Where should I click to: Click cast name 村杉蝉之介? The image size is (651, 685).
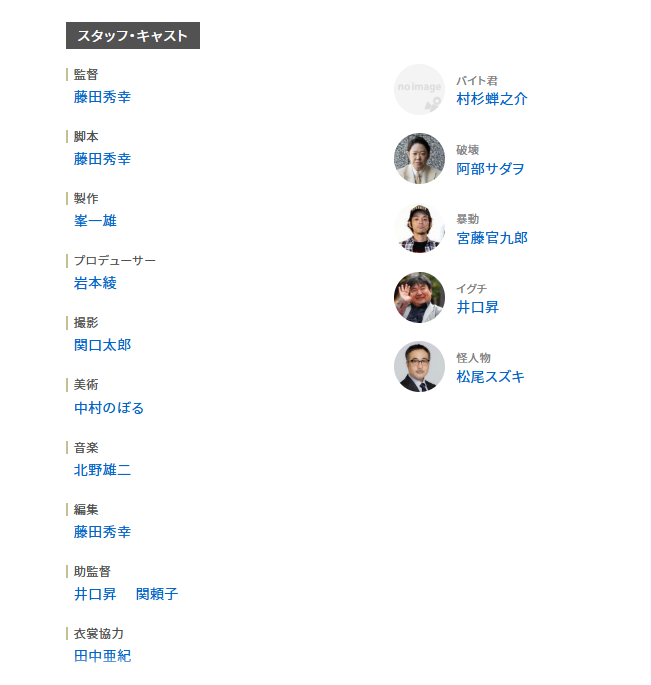pyautogui.click(x=492, y=99)
